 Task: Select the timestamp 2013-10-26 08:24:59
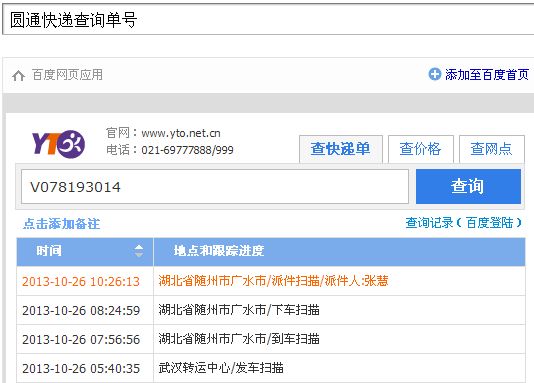pyautogui.click(x=81, y=310)
